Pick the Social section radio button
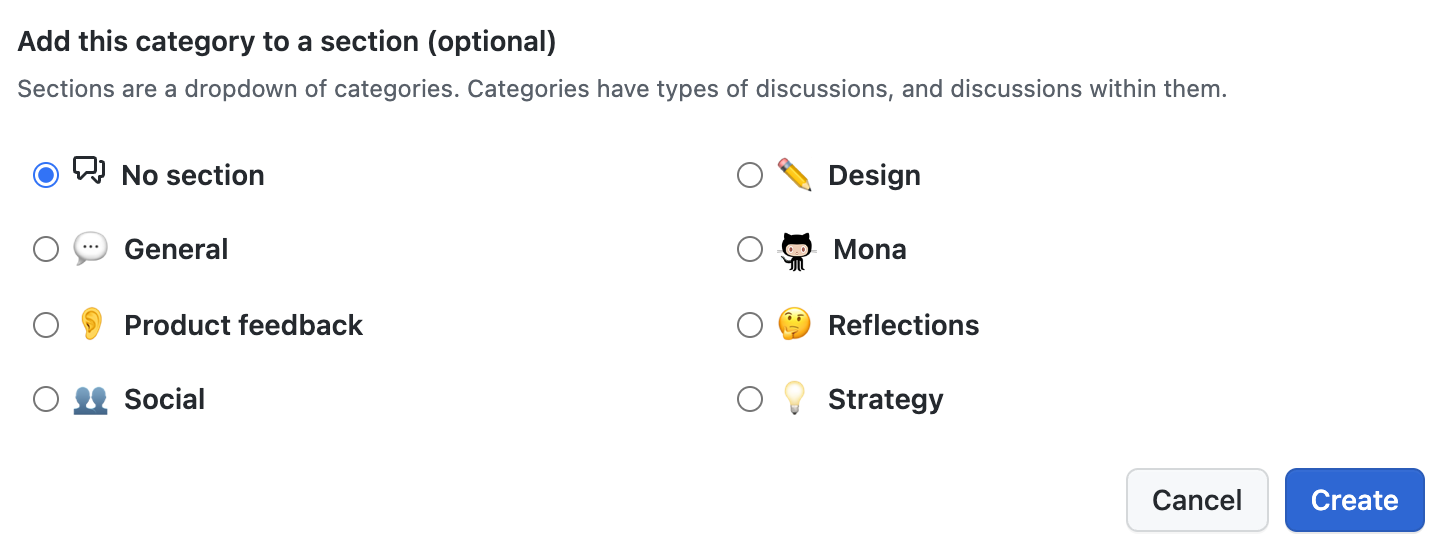The image size is (1442, 554). [46, 399]
